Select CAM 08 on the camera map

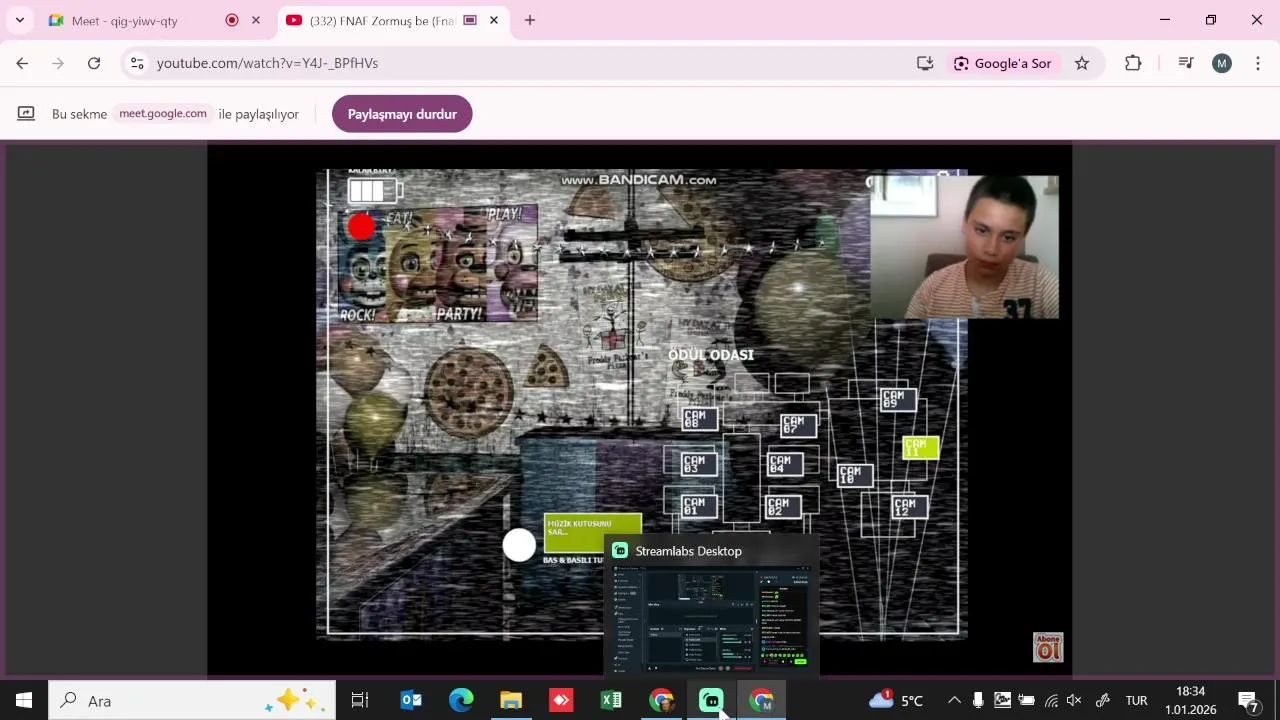coord(699,418)
